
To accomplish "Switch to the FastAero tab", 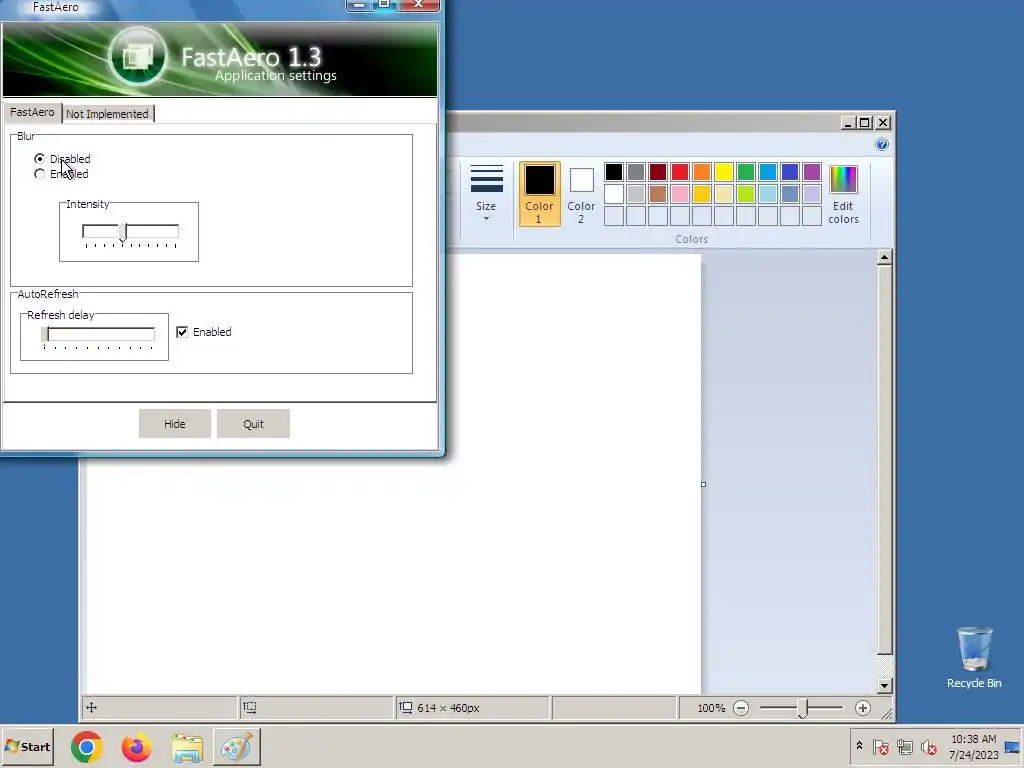I will (32, 112).
